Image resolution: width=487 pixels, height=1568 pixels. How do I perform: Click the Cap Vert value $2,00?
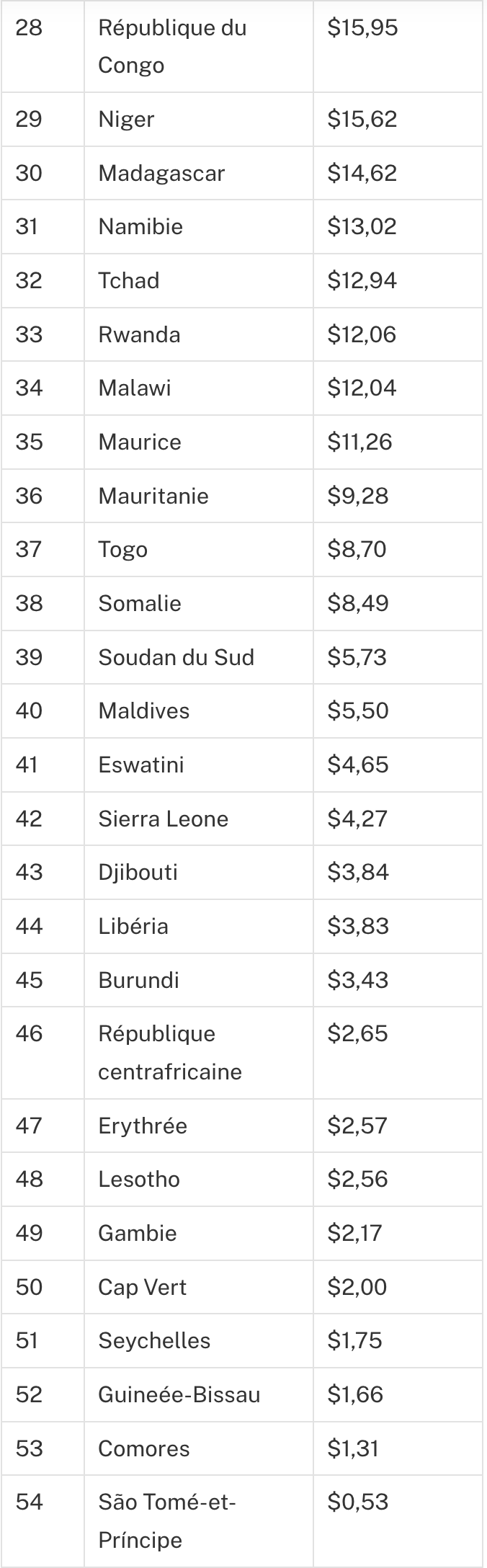tap(357, 1287)
